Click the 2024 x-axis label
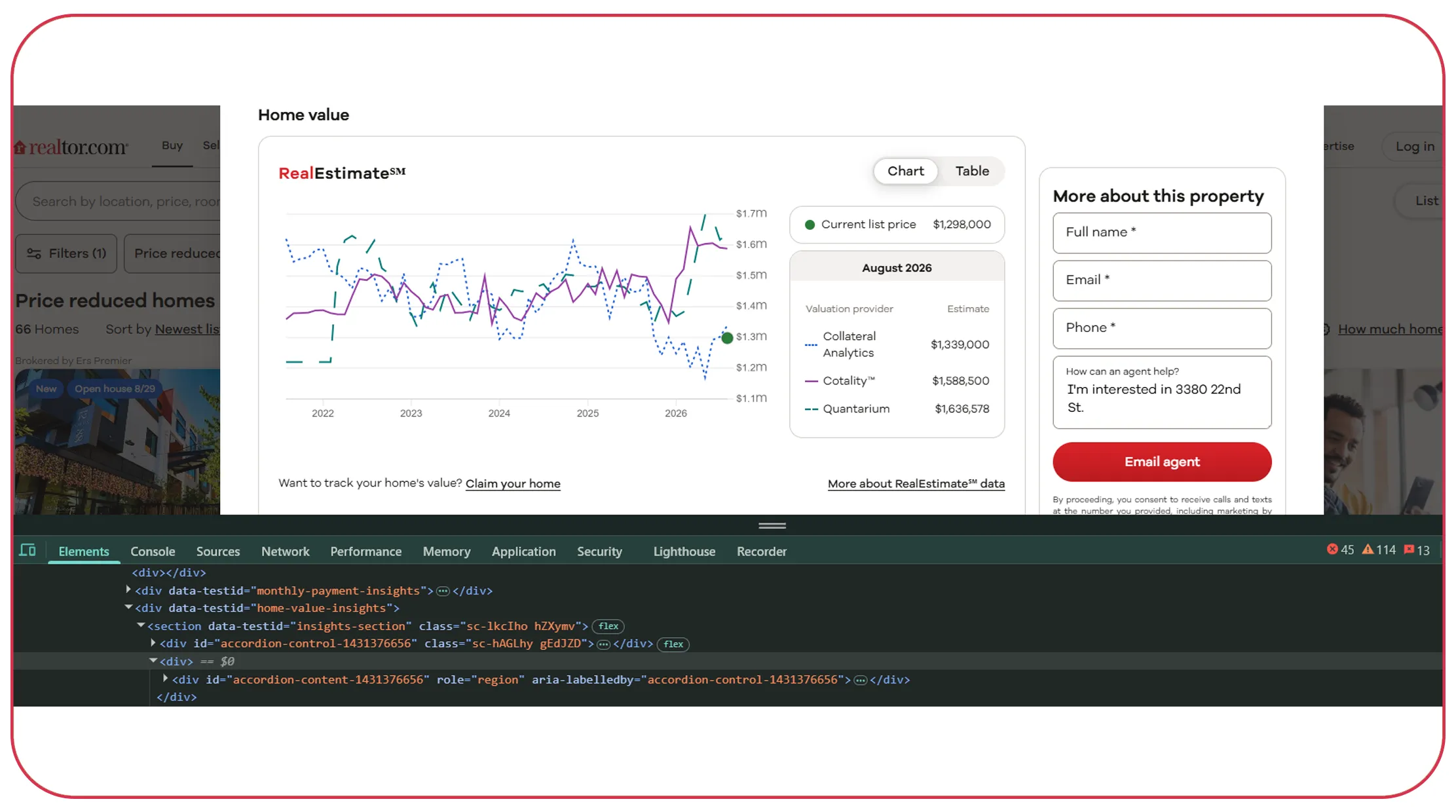This screenshot has height=812, width=1456. click(499, 413)
